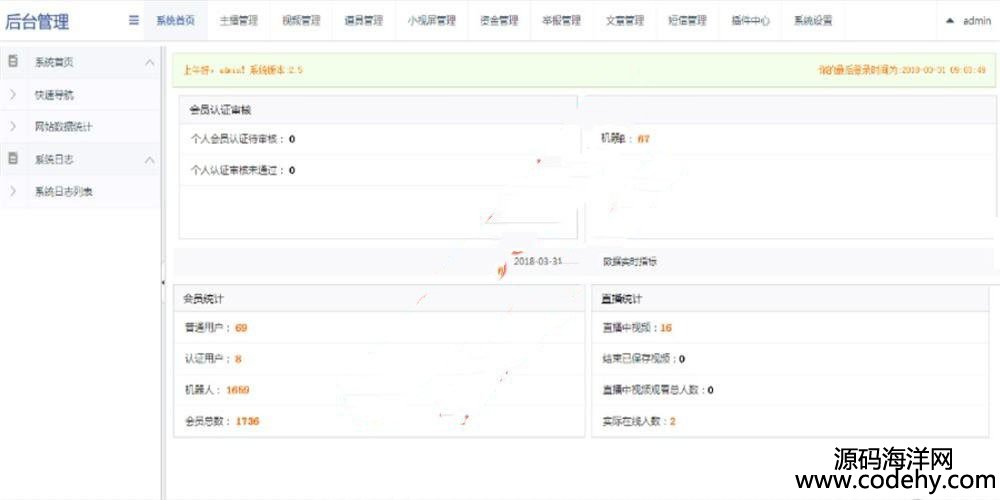Click the 2018-03-31 date label

pos(538,261)
